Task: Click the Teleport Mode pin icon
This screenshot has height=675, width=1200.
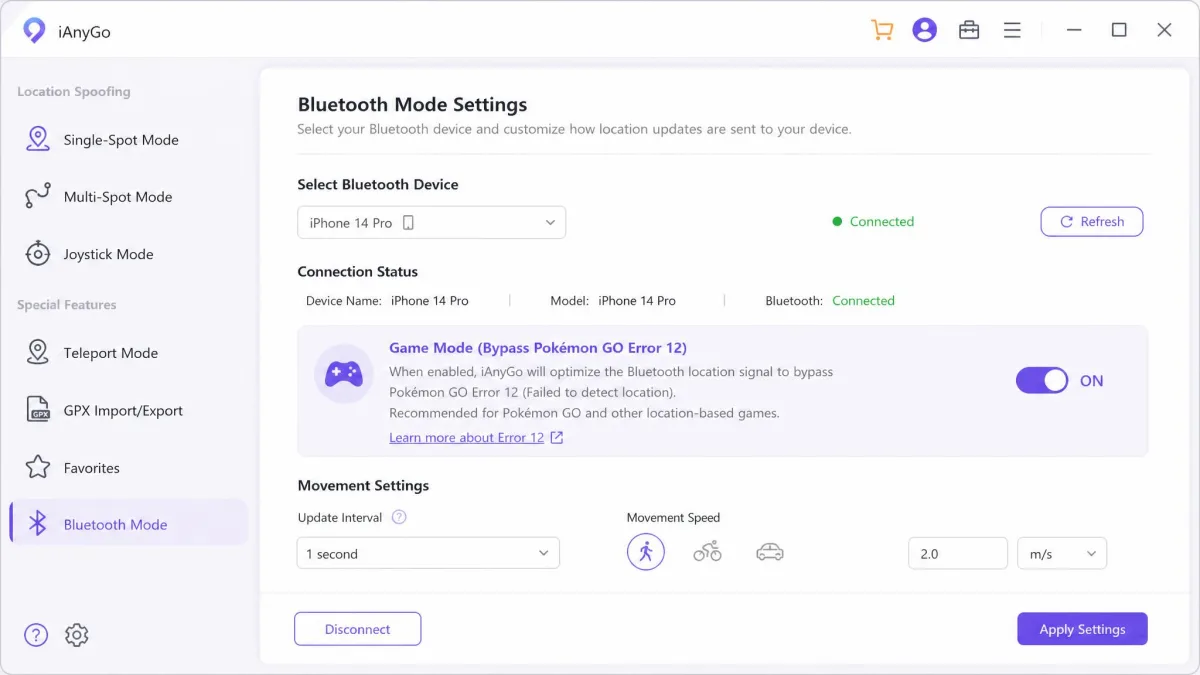Action: click(x=38, y=352)
